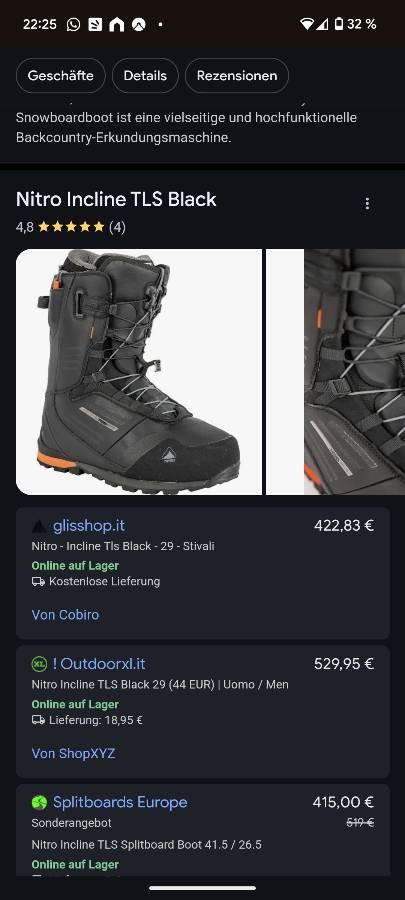Open the Splitboards Europe store link
Viewport: 405px width, 900px height.
click(120, 802)
